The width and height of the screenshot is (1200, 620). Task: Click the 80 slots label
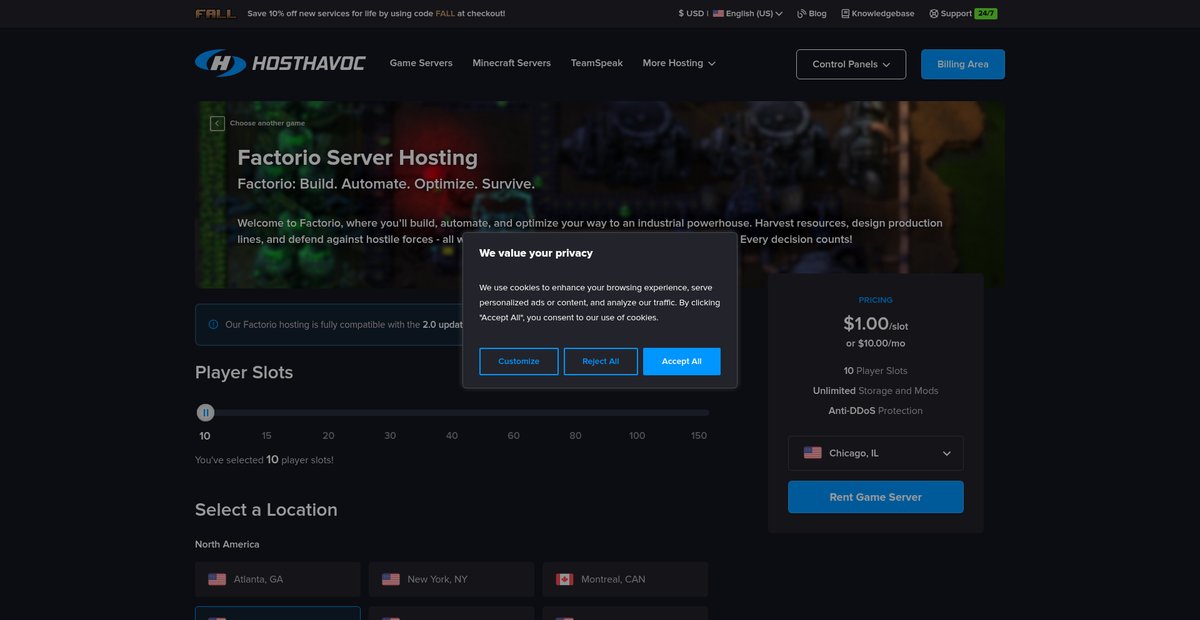575,436
